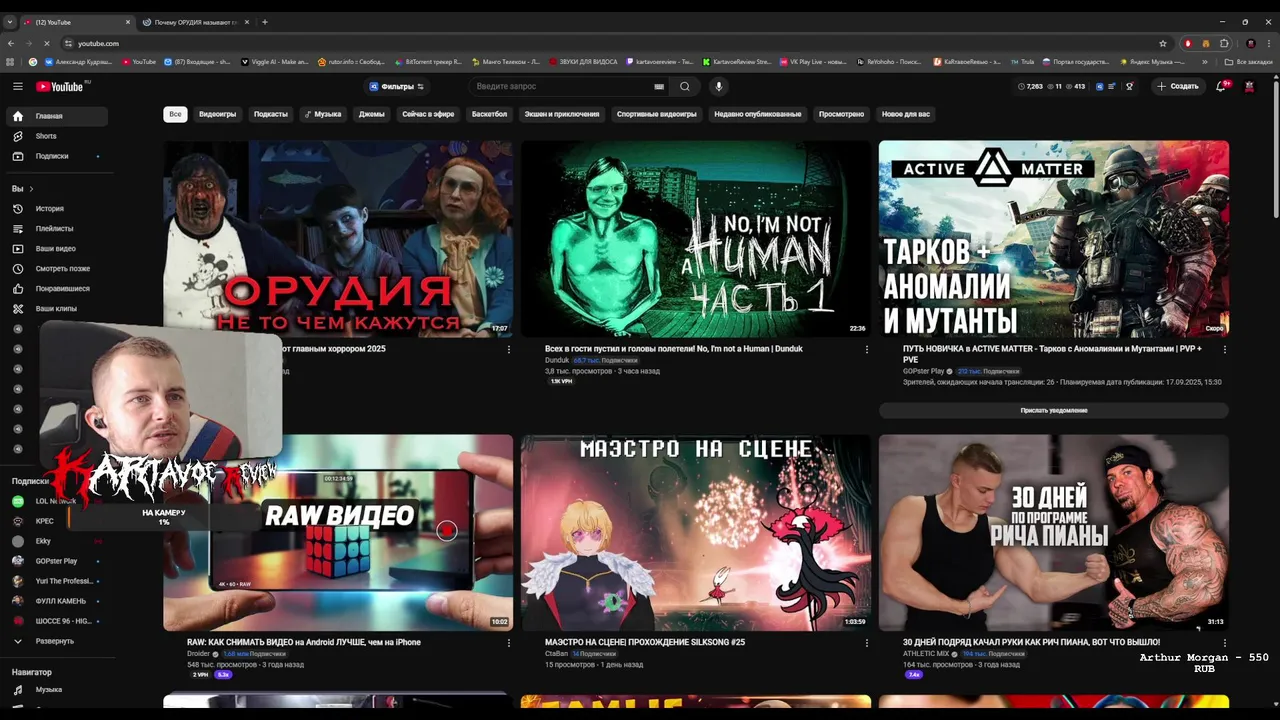Select Экшен и приключения chip
This screenshot has width=1280, height=720.
point(562,114)
